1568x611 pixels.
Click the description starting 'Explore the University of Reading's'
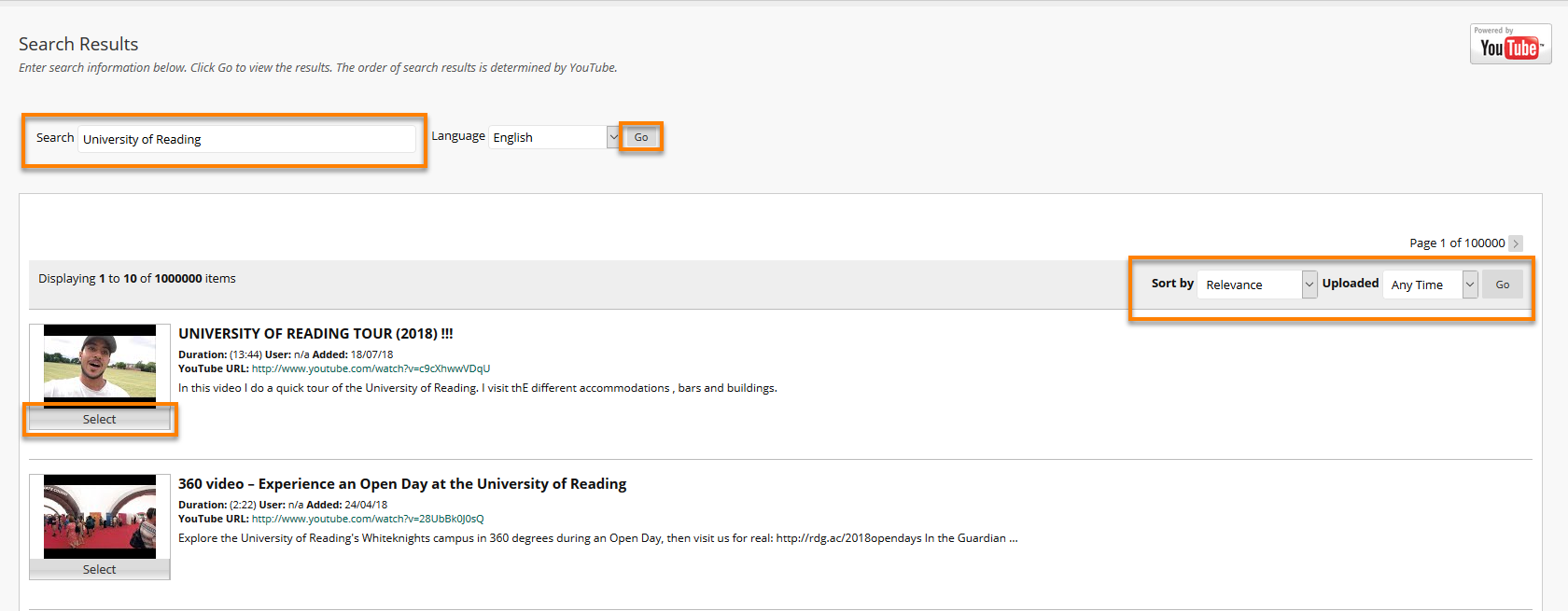pos(598,538)
